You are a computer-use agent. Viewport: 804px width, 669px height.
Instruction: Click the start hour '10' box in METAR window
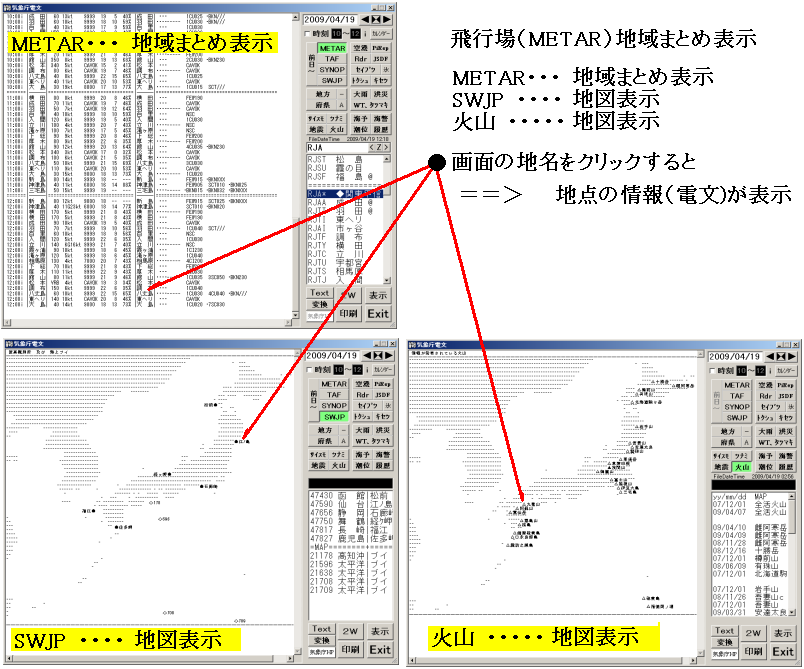click(x=336, y=34)
